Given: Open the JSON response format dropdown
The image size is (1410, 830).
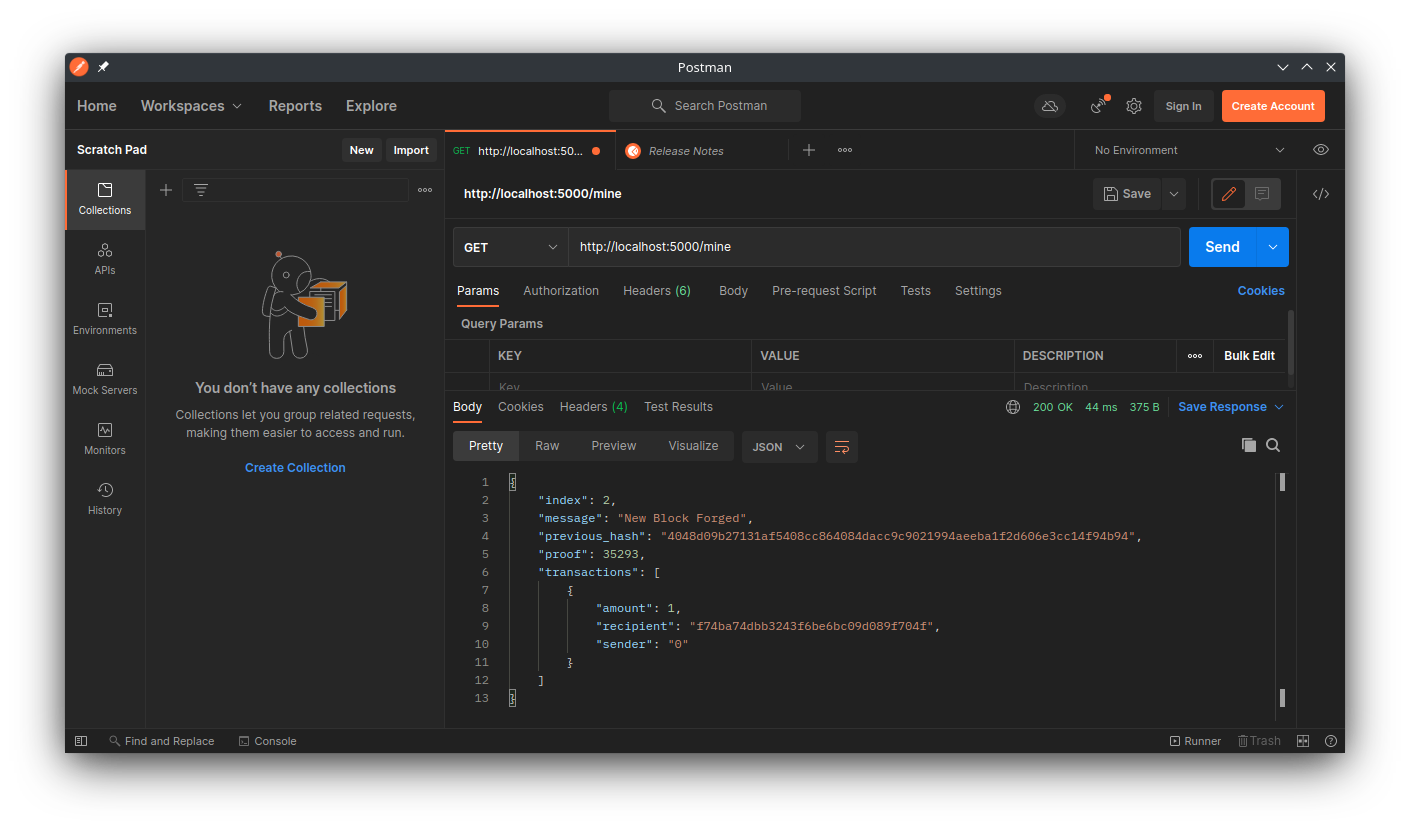Looking at the screenshot, I should pyautogui.click(x=779, y=446).
